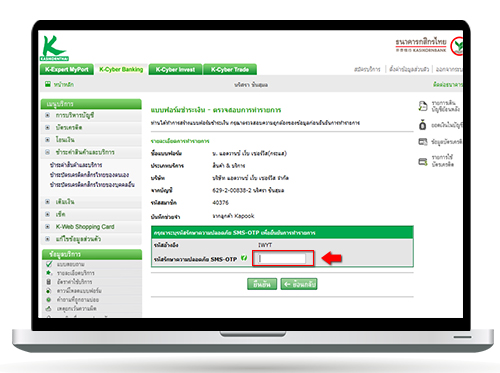This screenshot has width=500, height=373.
Task: Click the green ยืนยัน confirm button
Action: 262,284
